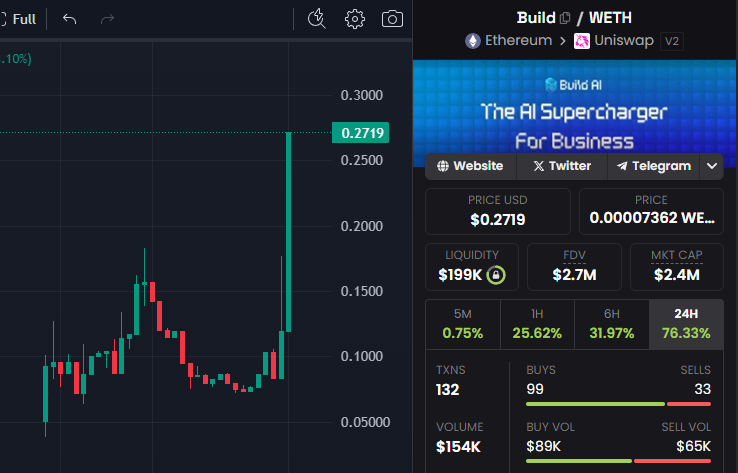The width and height of the screenshot is (738, 473).
Task: Click the FDV $2.7M box
Action: coord(574,267)
